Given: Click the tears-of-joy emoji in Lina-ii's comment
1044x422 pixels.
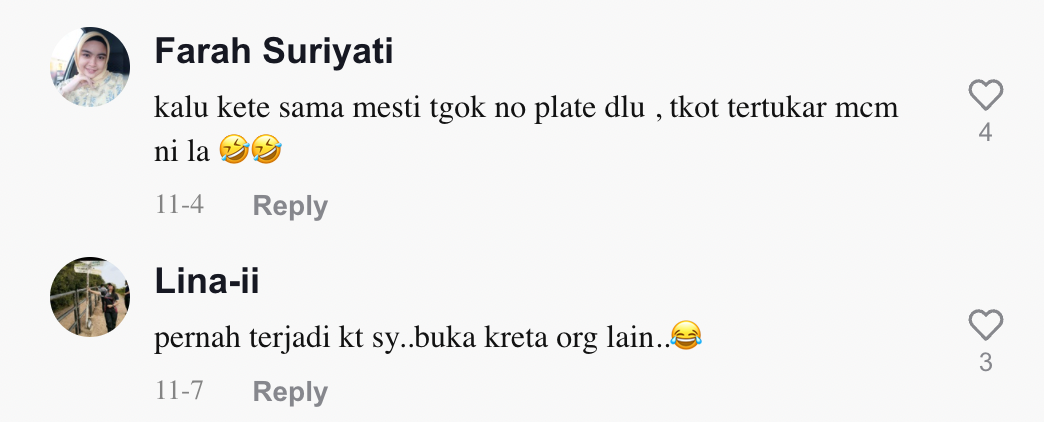Looking at the screenshot, I should 686,335.
